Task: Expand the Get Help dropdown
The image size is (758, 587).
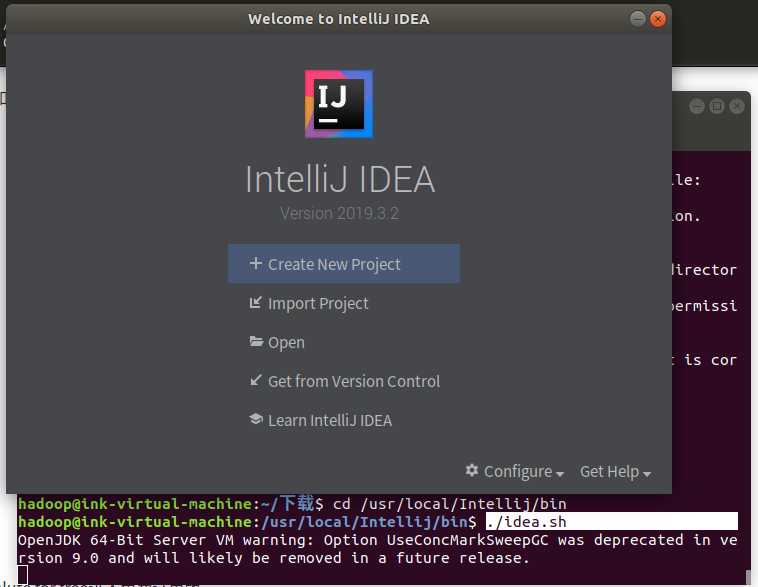Action: (x=615, y=471)
